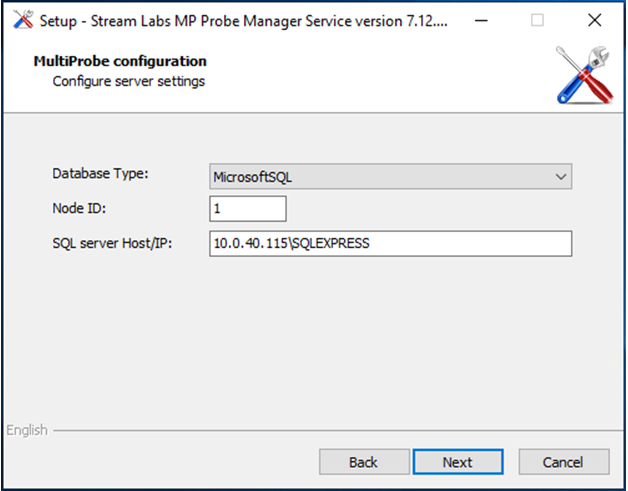This screenshot has width=628, height=491.
Task: Click the screwdriver and wrench wizard image
Action: tap(581, 77)
